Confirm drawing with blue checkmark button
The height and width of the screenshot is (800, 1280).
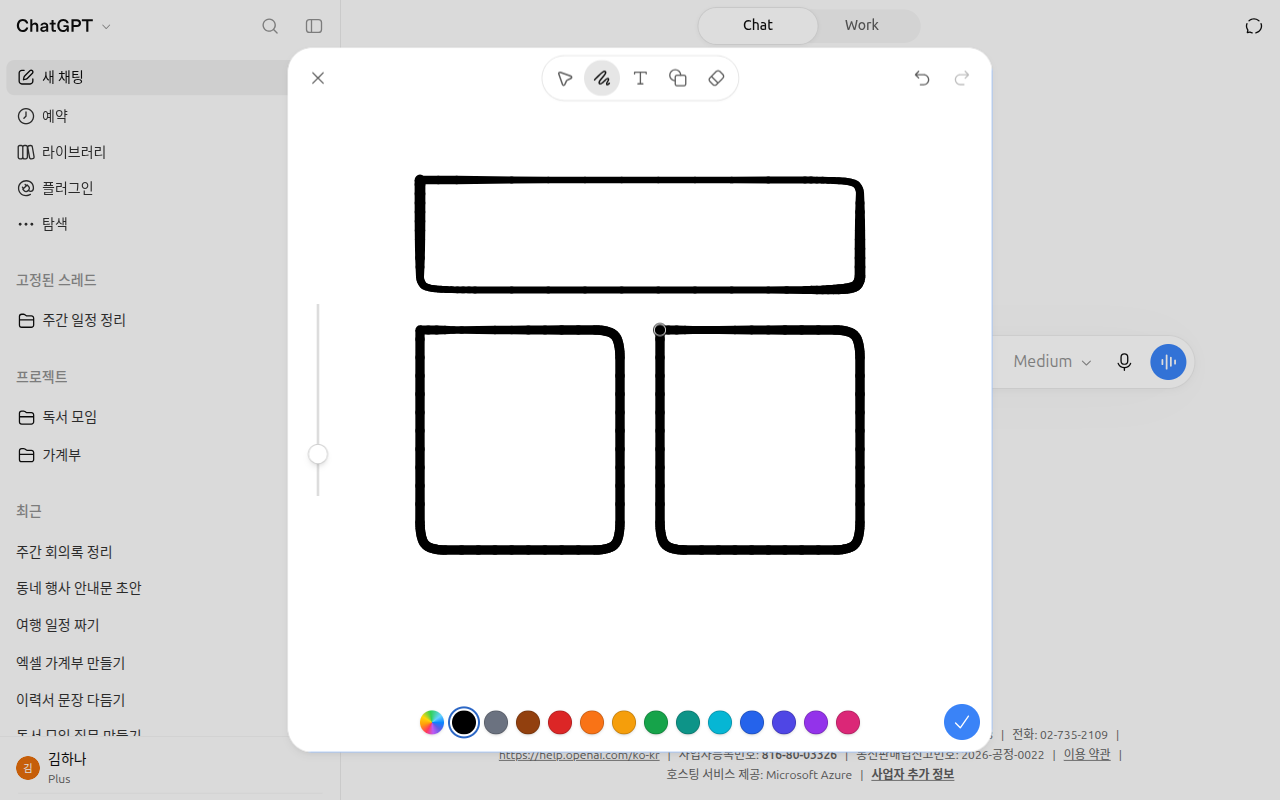click(962, 722)
